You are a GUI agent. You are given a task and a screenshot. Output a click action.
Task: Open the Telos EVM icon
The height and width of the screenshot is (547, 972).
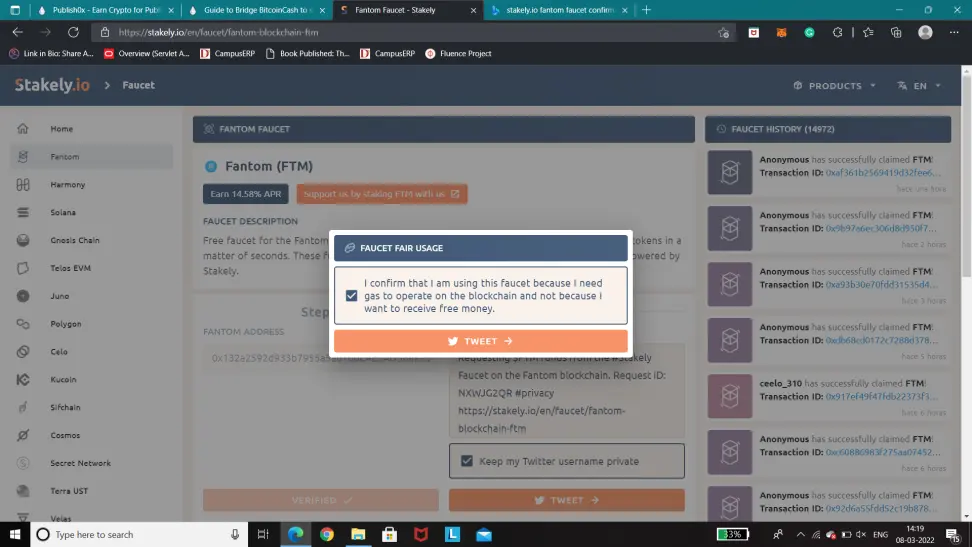(x=23, y=268)
